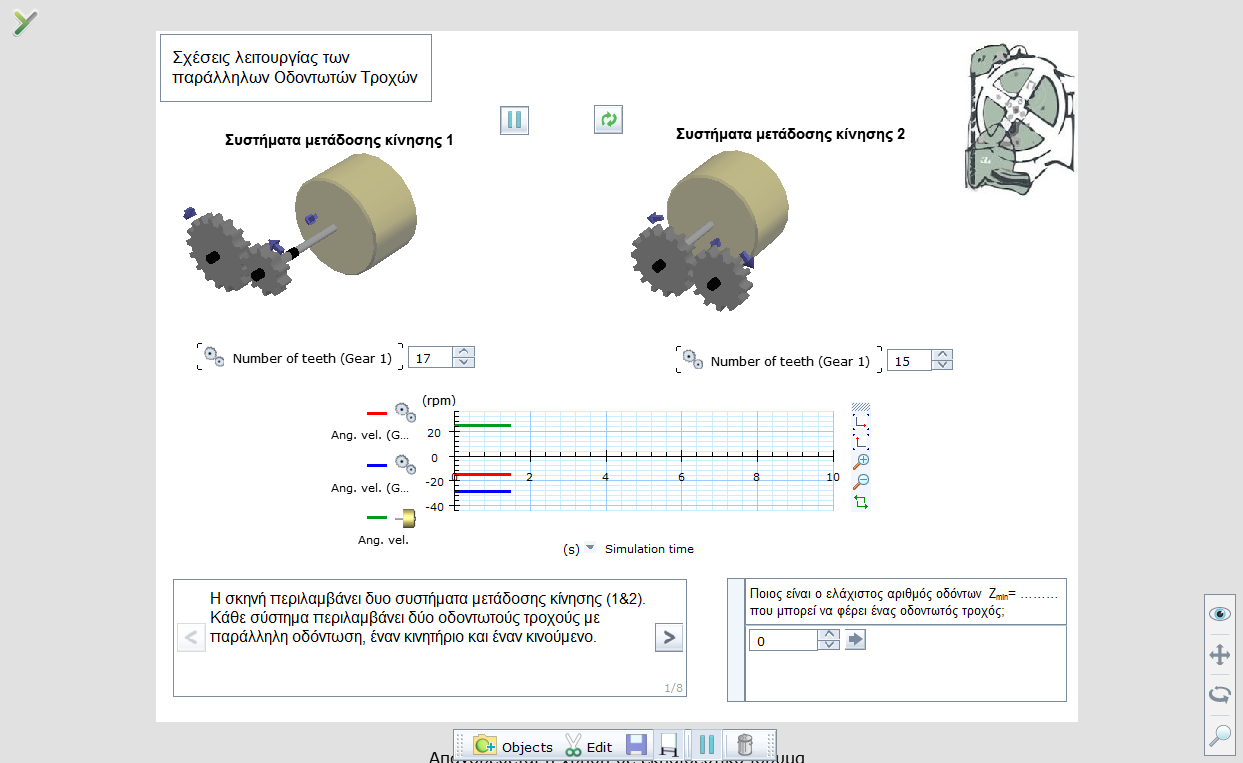Viewport: 1243px width, 763px height.
Task: Click the Simulation time axis label
Action: coord(649,549)
